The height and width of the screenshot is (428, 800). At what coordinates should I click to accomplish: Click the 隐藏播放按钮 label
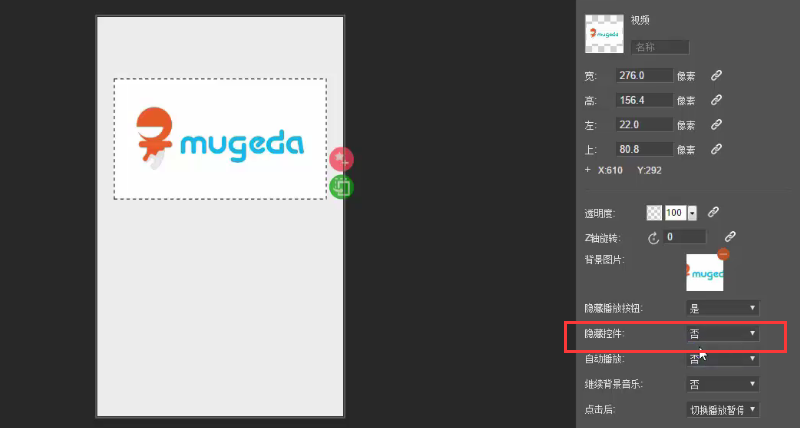614,309
